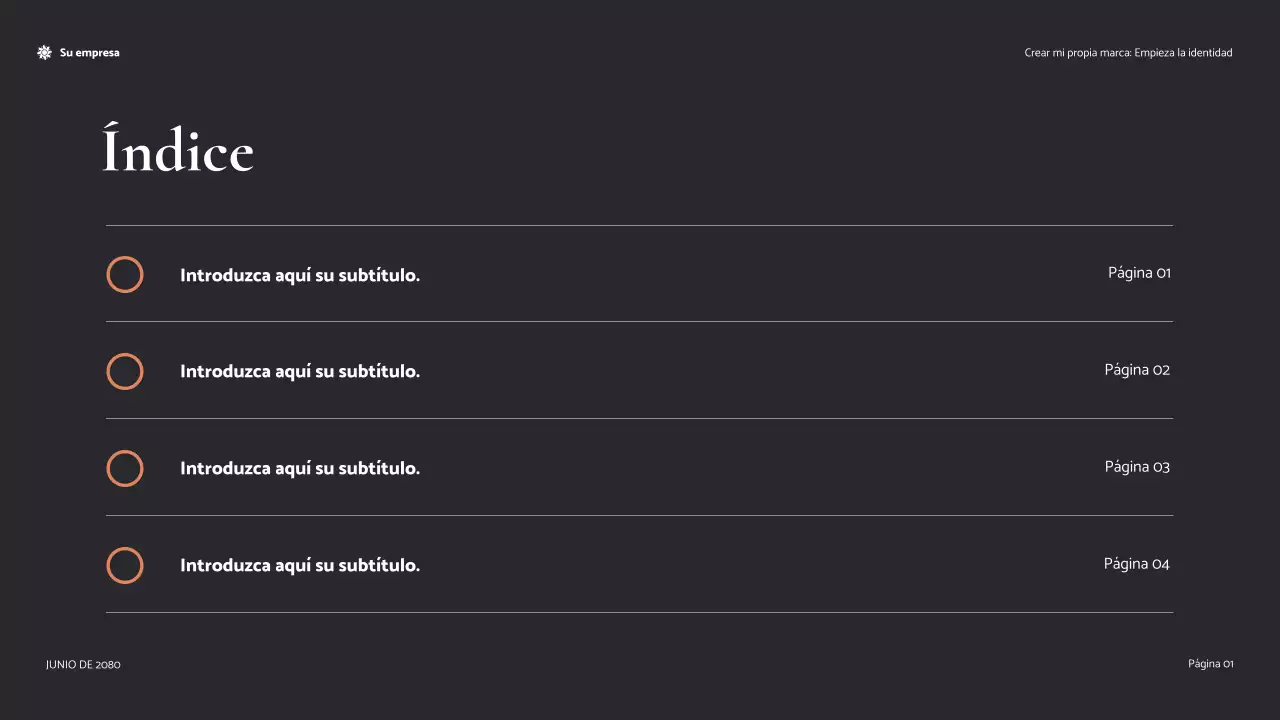Open the "Página 03" index link
1280x720 pixels.
(1137, 467)
